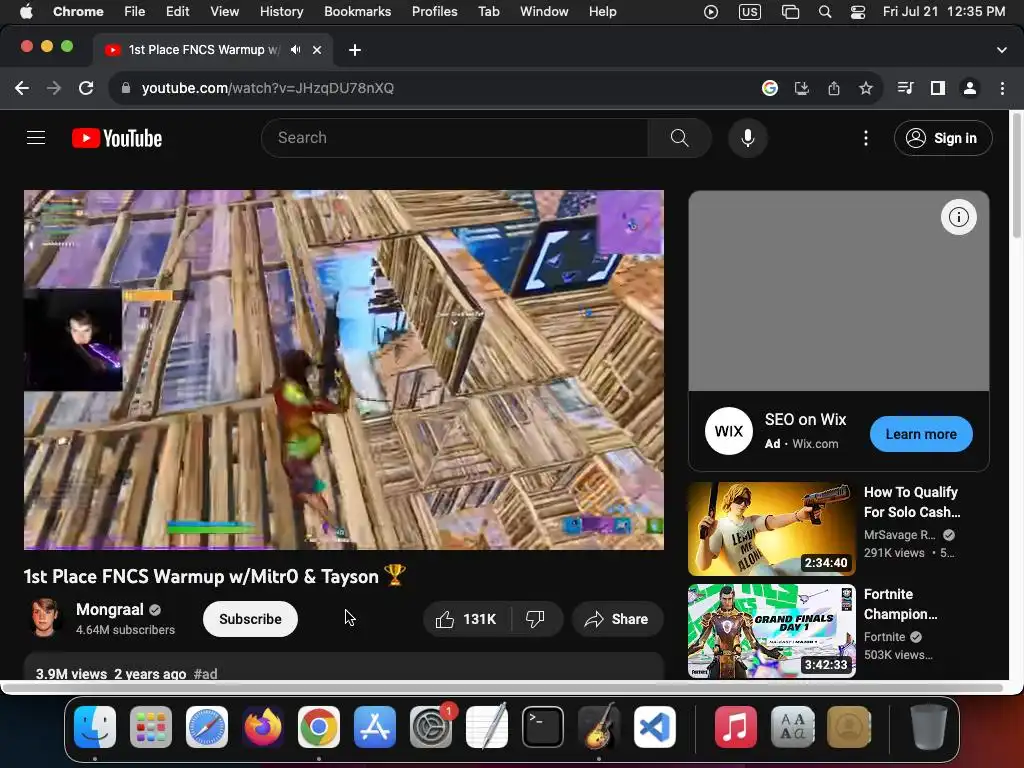This screenshot has width=1024, height=768.
Task: Go to the YouTube home logo
Action: coord(117,138)
